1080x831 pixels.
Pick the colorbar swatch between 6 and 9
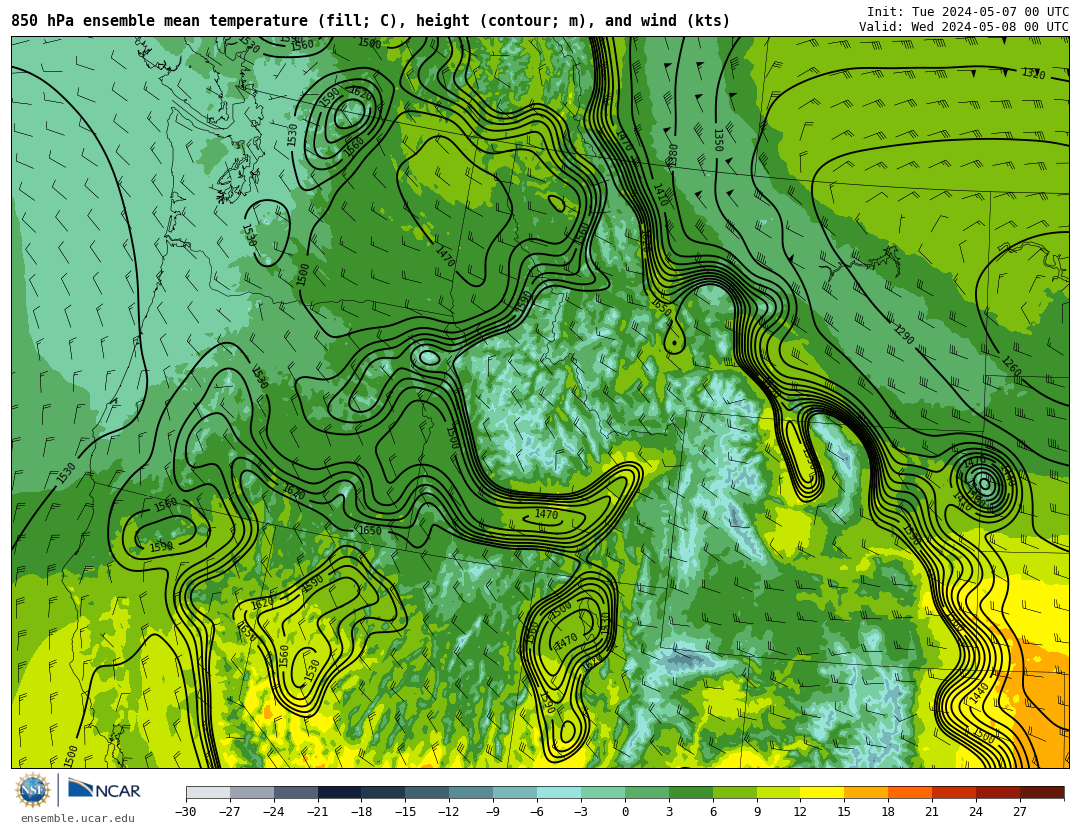pyautogui.click(x=735, y=792)
